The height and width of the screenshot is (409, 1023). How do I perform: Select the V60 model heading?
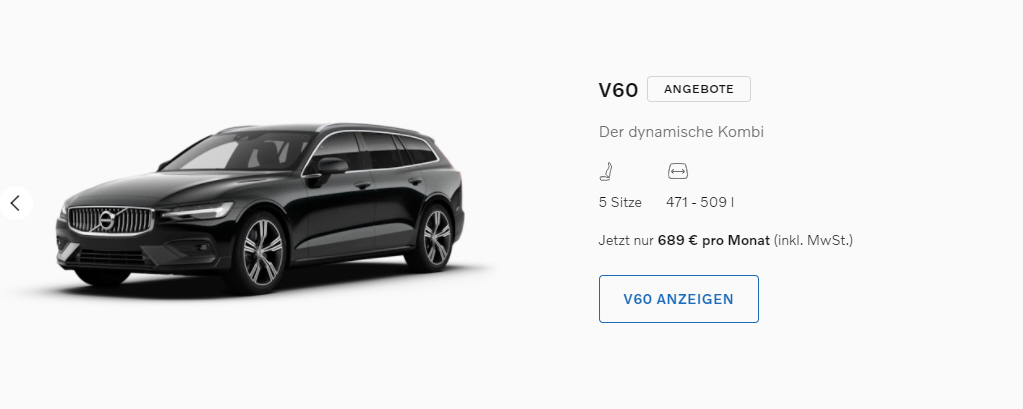click(x=618, y=90)
